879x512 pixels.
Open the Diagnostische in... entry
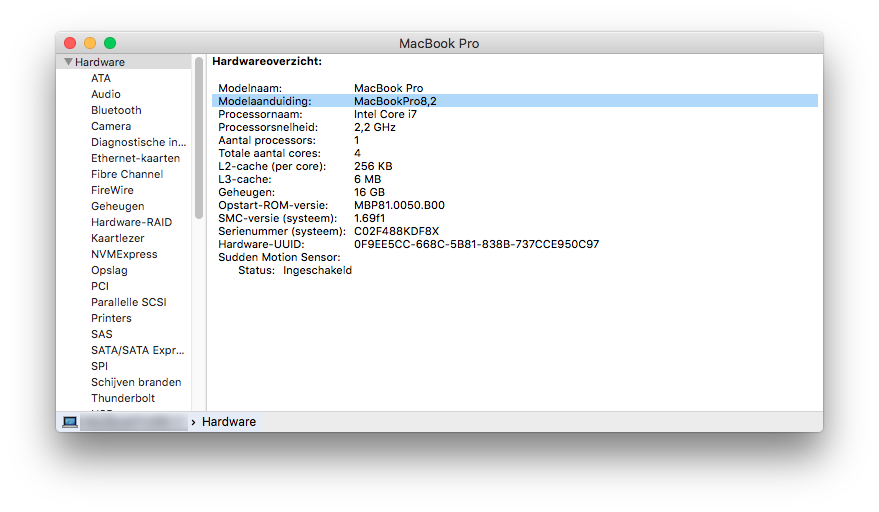(138, 142)
